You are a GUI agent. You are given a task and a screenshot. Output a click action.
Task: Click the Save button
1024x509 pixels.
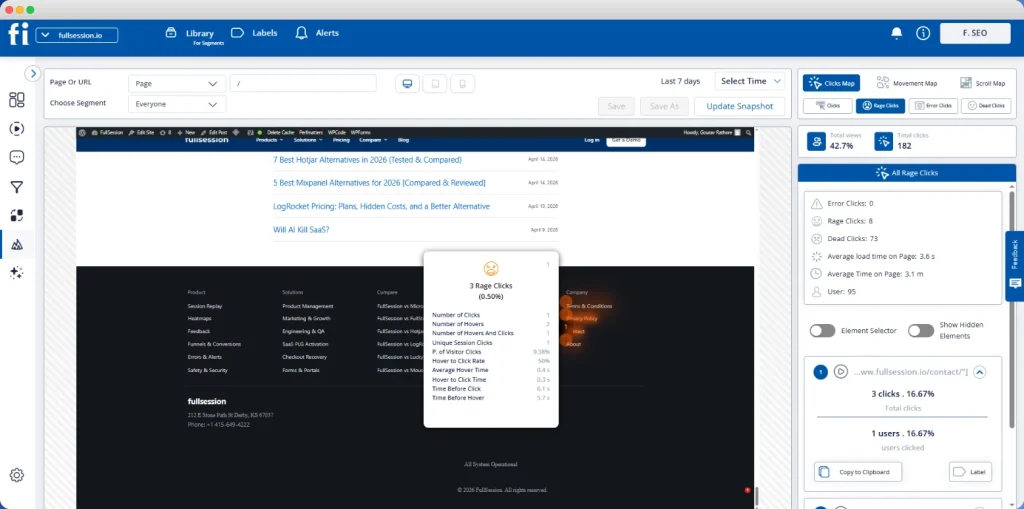point(616,106)
